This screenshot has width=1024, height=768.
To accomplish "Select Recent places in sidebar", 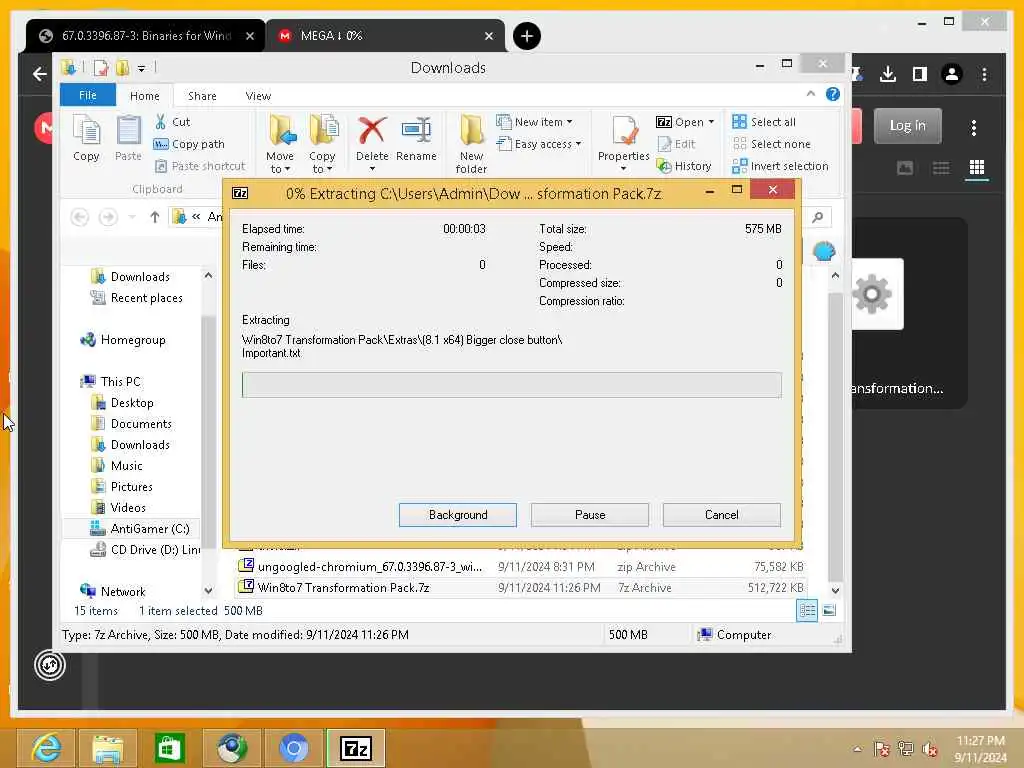I will point(137,298).
